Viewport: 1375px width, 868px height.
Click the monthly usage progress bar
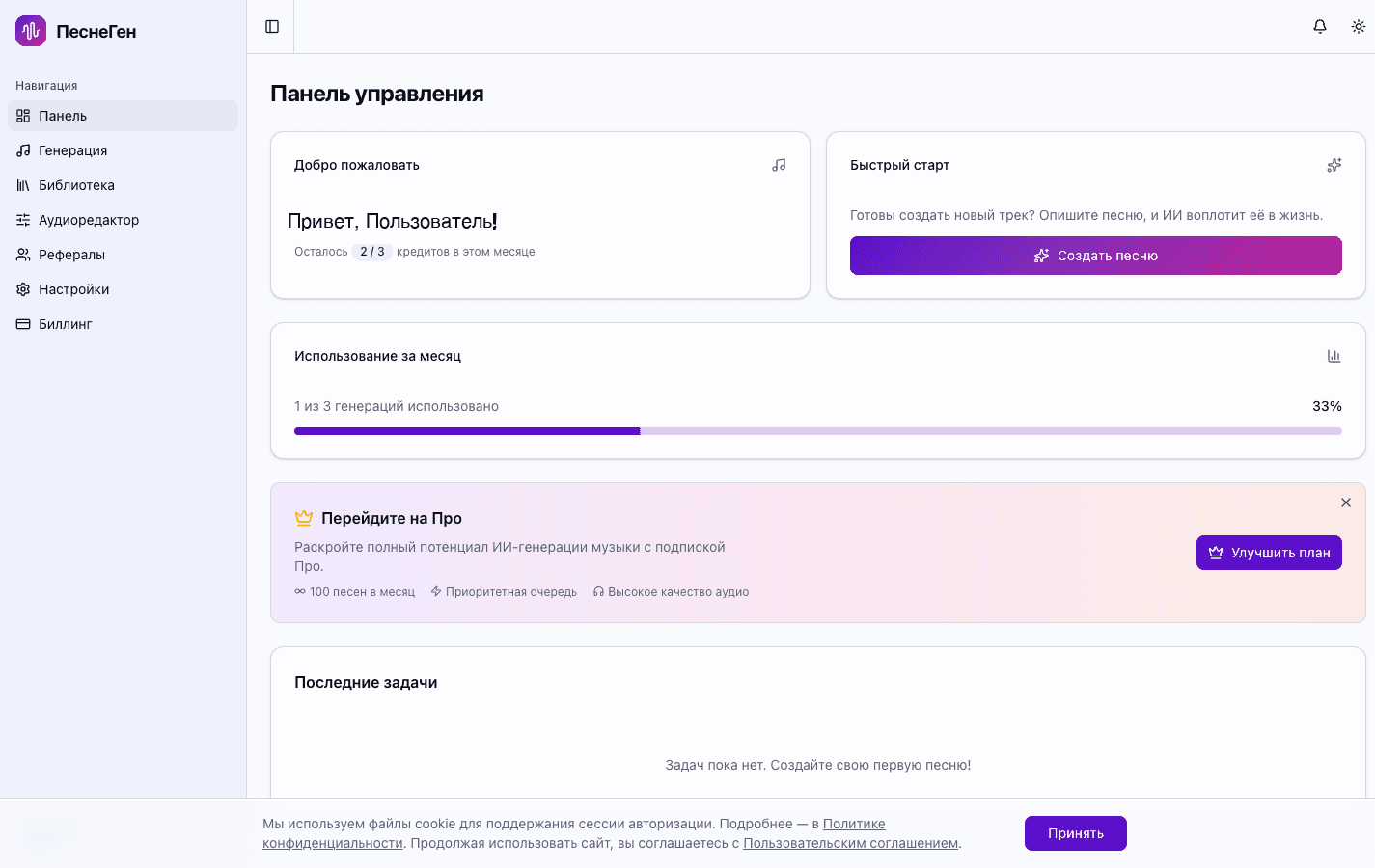pos(817,431)
